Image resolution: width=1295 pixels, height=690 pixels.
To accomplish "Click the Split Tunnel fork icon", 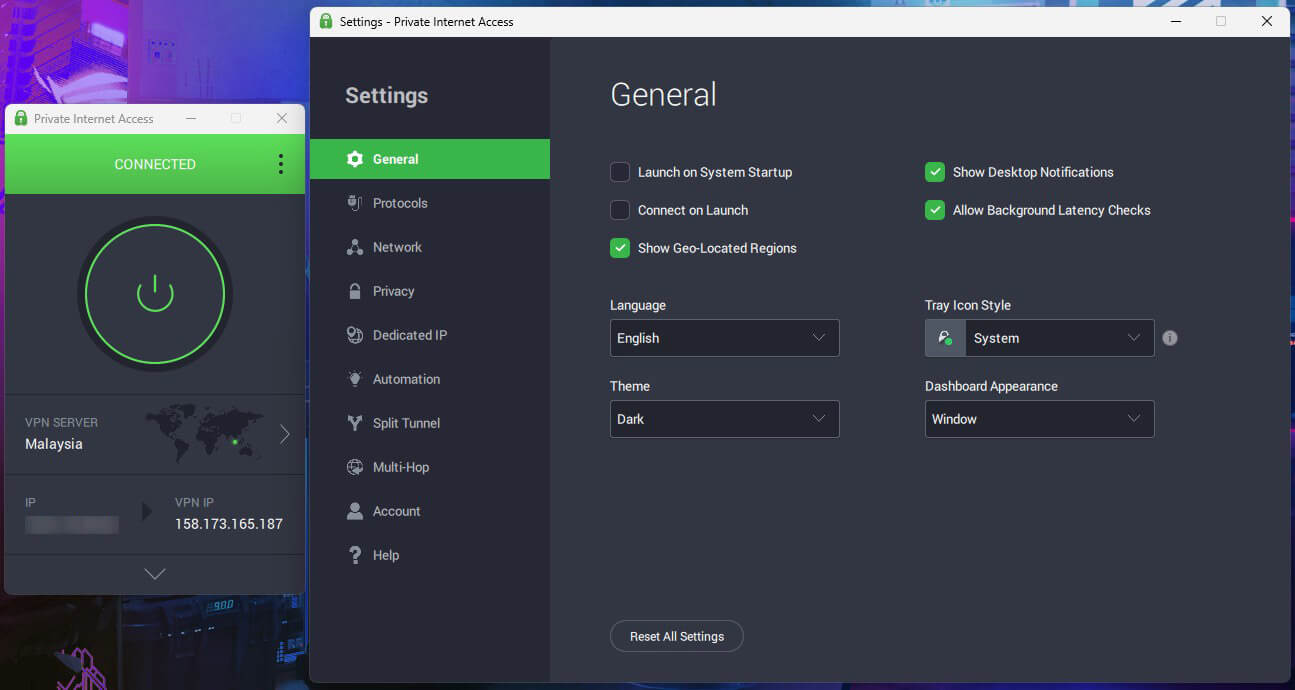I will (355, 423).
